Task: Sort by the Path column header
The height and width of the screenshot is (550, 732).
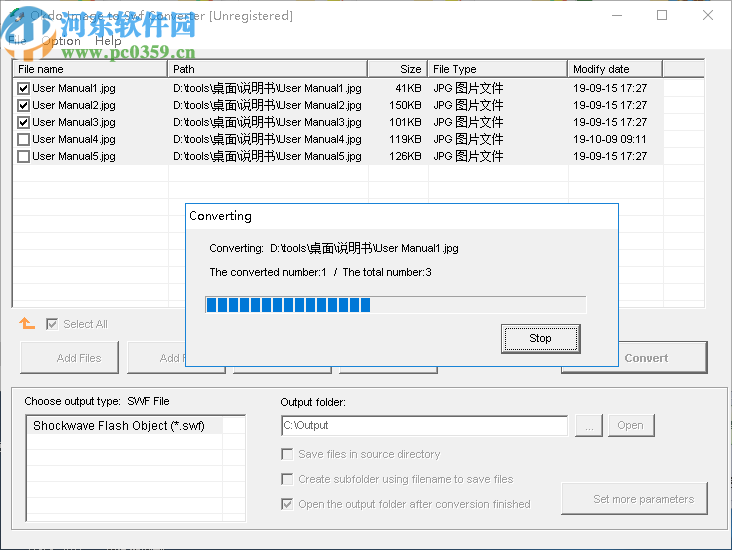Action: click(267, 69)
